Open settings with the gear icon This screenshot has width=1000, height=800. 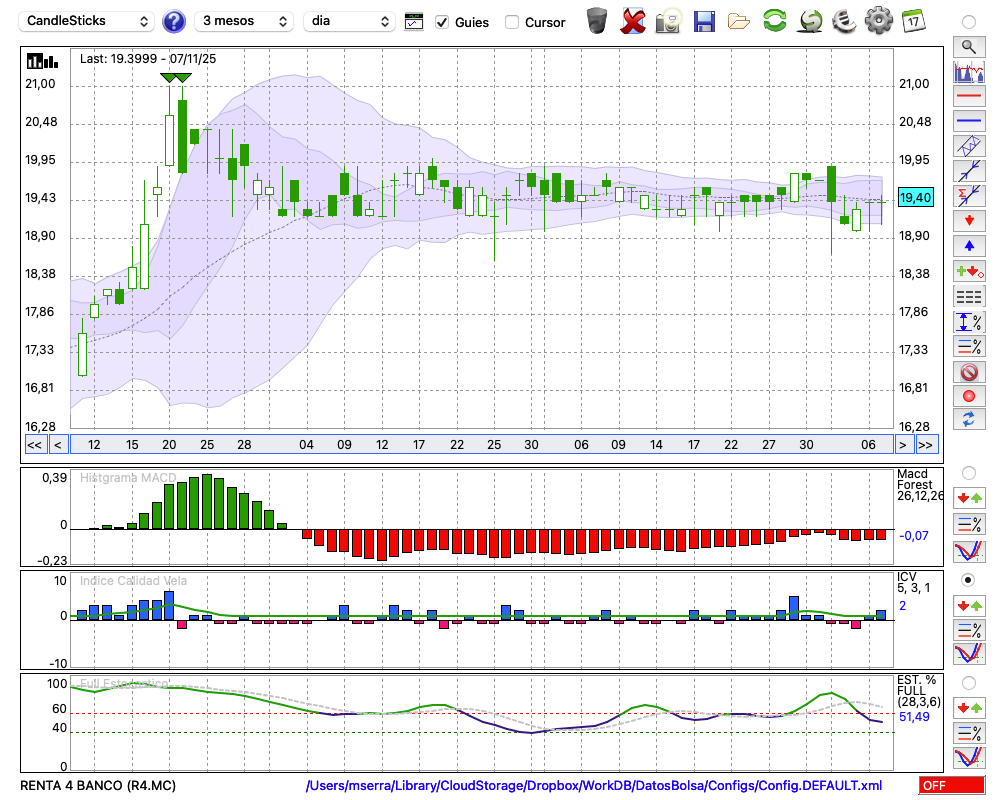(x=878, y=21)
